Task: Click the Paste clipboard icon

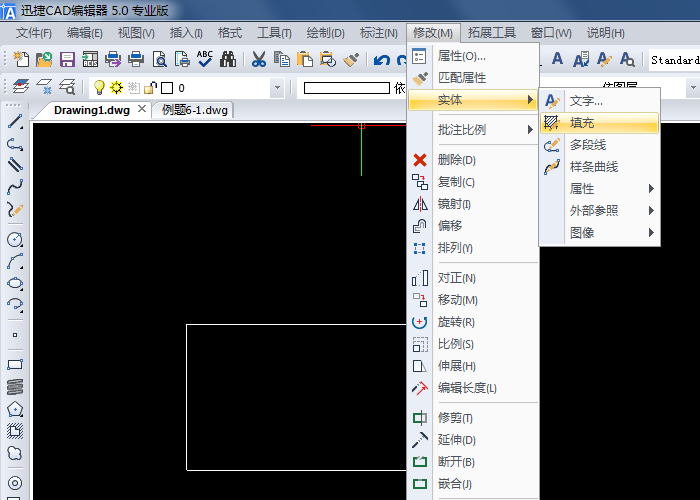Action: point(305,59)
